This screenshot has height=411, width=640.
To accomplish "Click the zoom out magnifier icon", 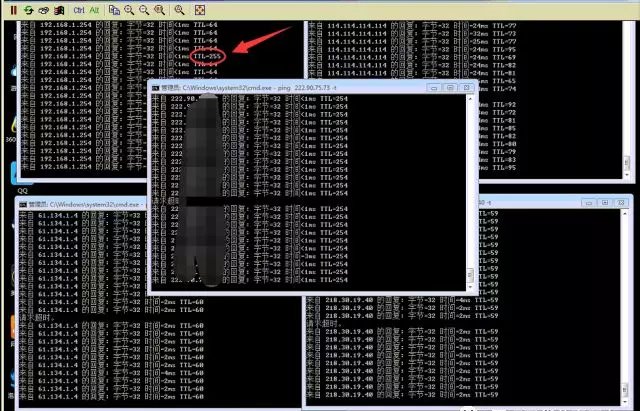I will (x=144, y=9).
